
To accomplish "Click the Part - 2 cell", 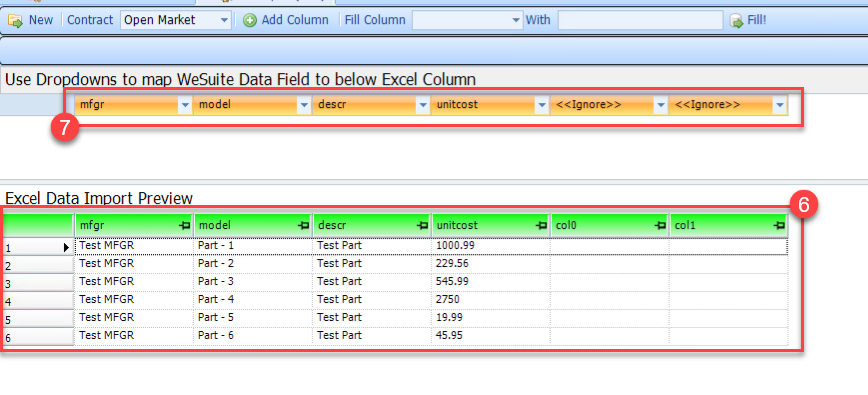I will 253,264.
